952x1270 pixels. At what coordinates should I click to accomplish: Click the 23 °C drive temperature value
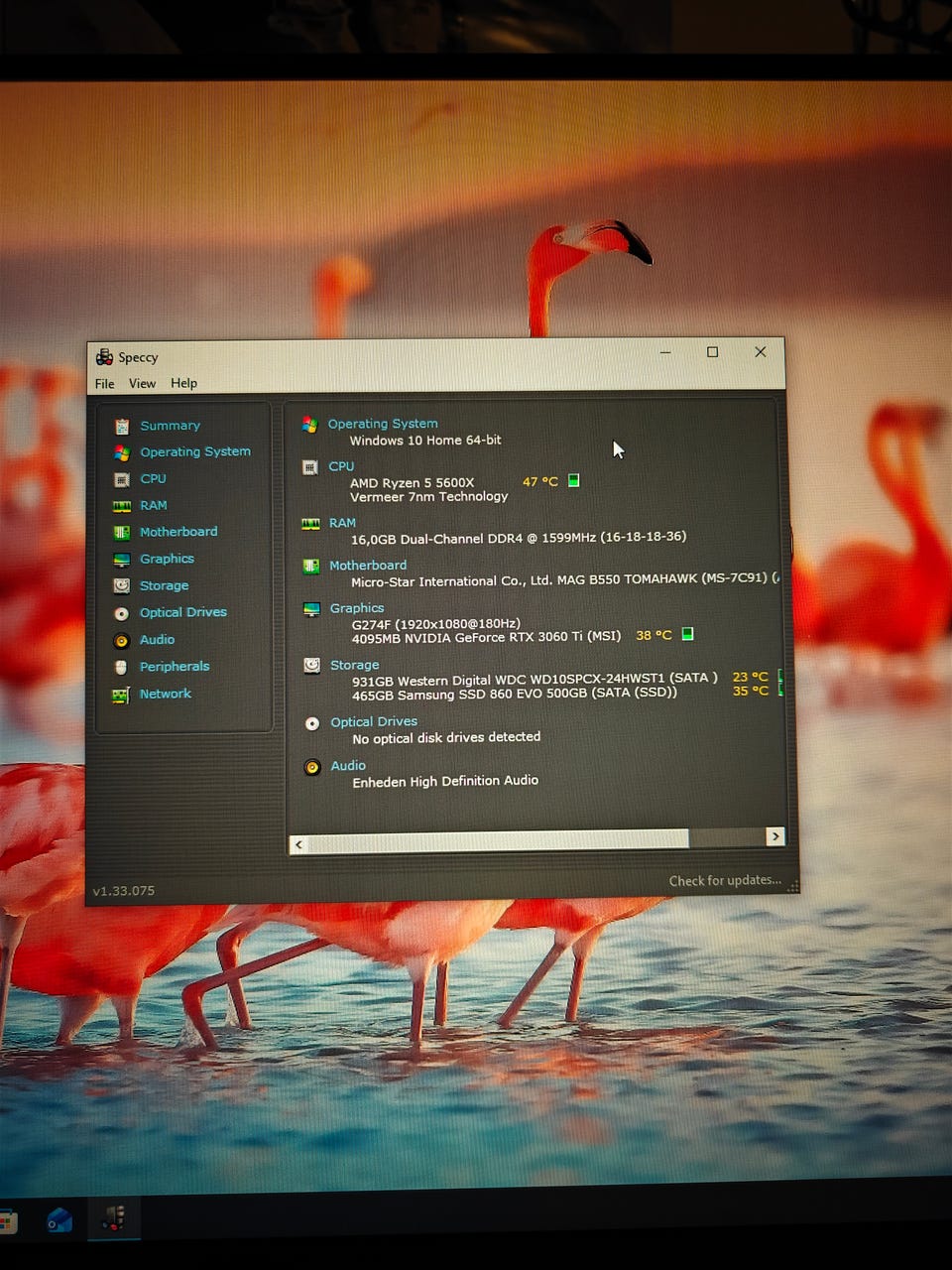click(751, 677)
